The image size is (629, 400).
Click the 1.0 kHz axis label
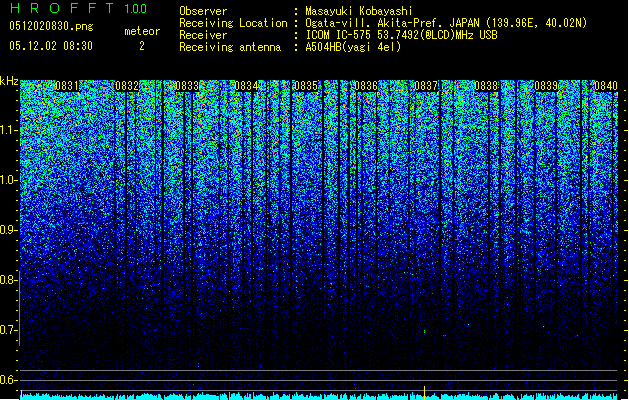pos(9,180)
